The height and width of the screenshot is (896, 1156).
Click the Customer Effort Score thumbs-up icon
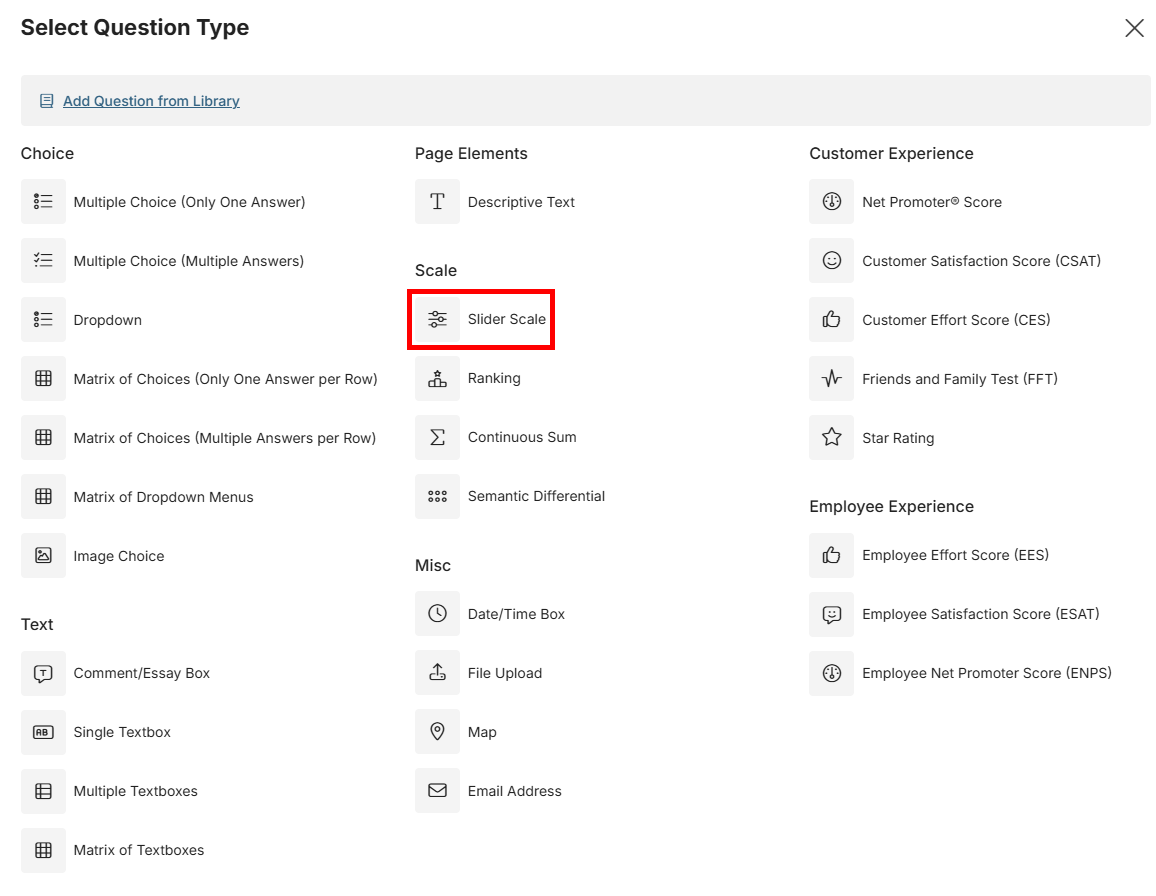click(x=832, y=319)
